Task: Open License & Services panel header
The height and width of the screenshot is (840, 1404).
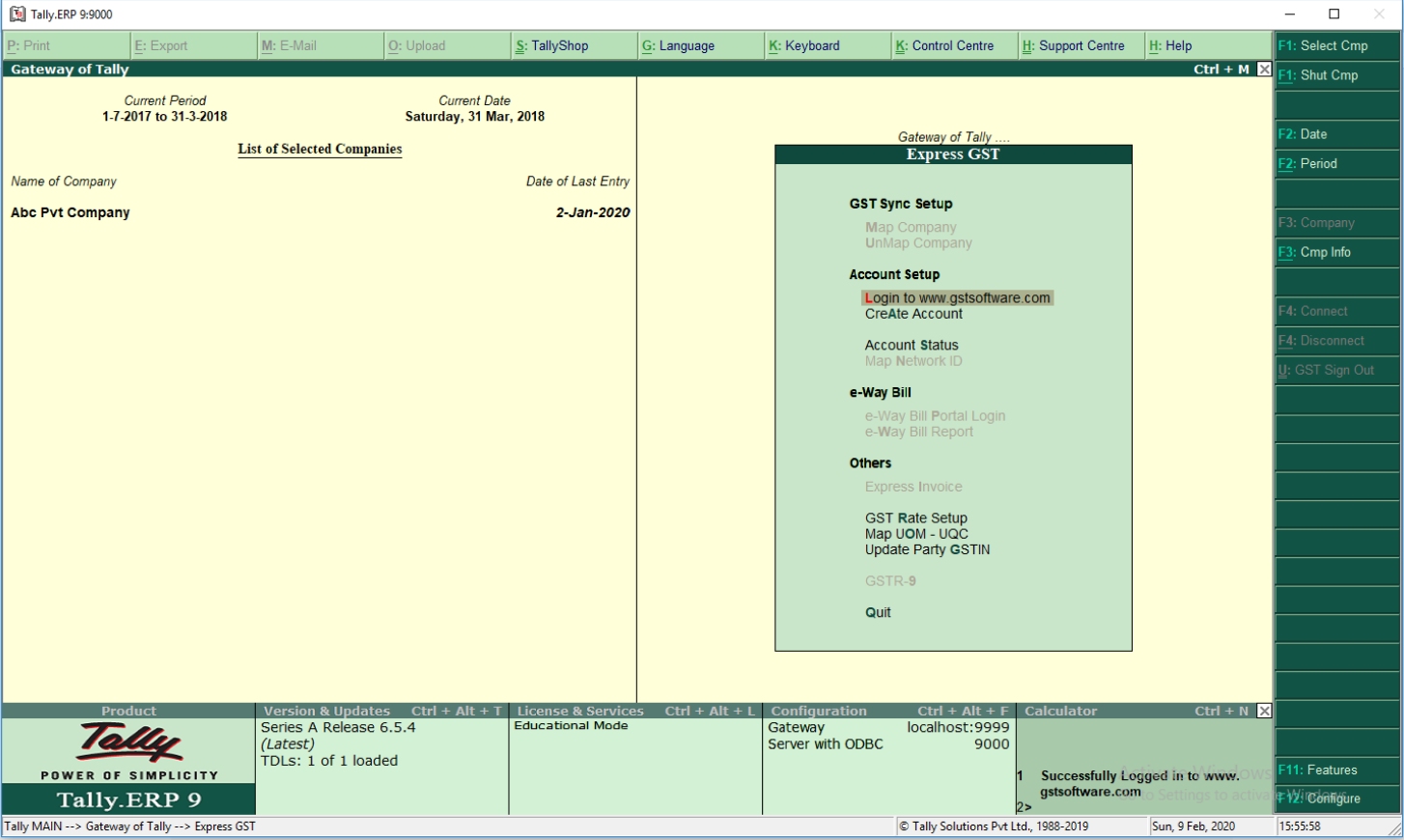Action: (635, 711)
